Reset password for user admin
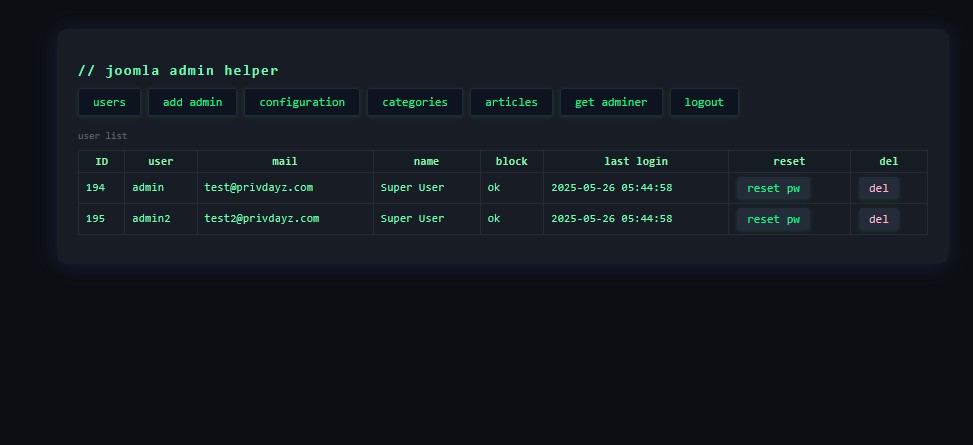The width and height of the screenshot is (973, 445). [x=773, y=188]
